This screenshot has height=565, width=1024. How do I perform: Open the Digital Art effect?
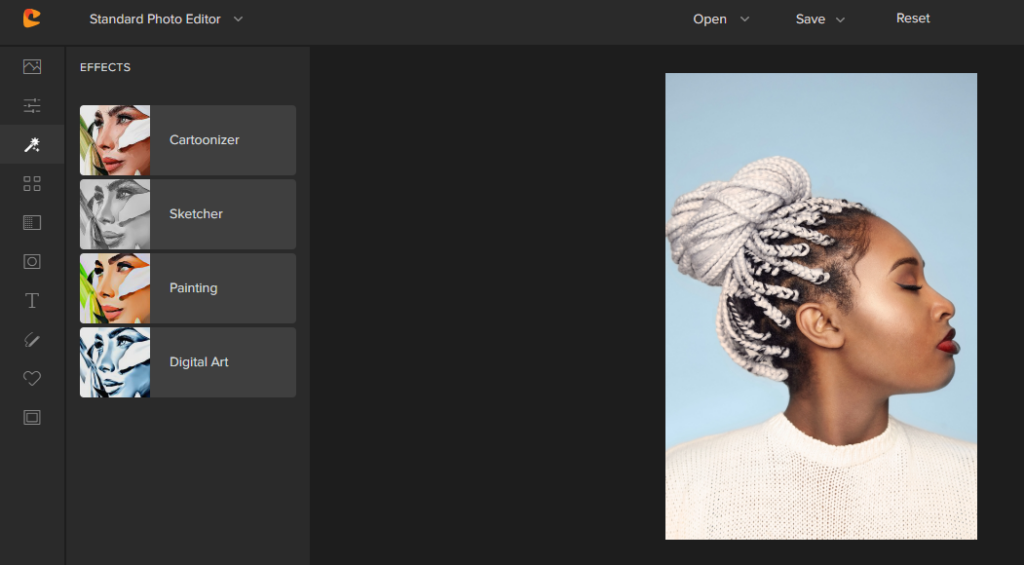coord(188,362)
